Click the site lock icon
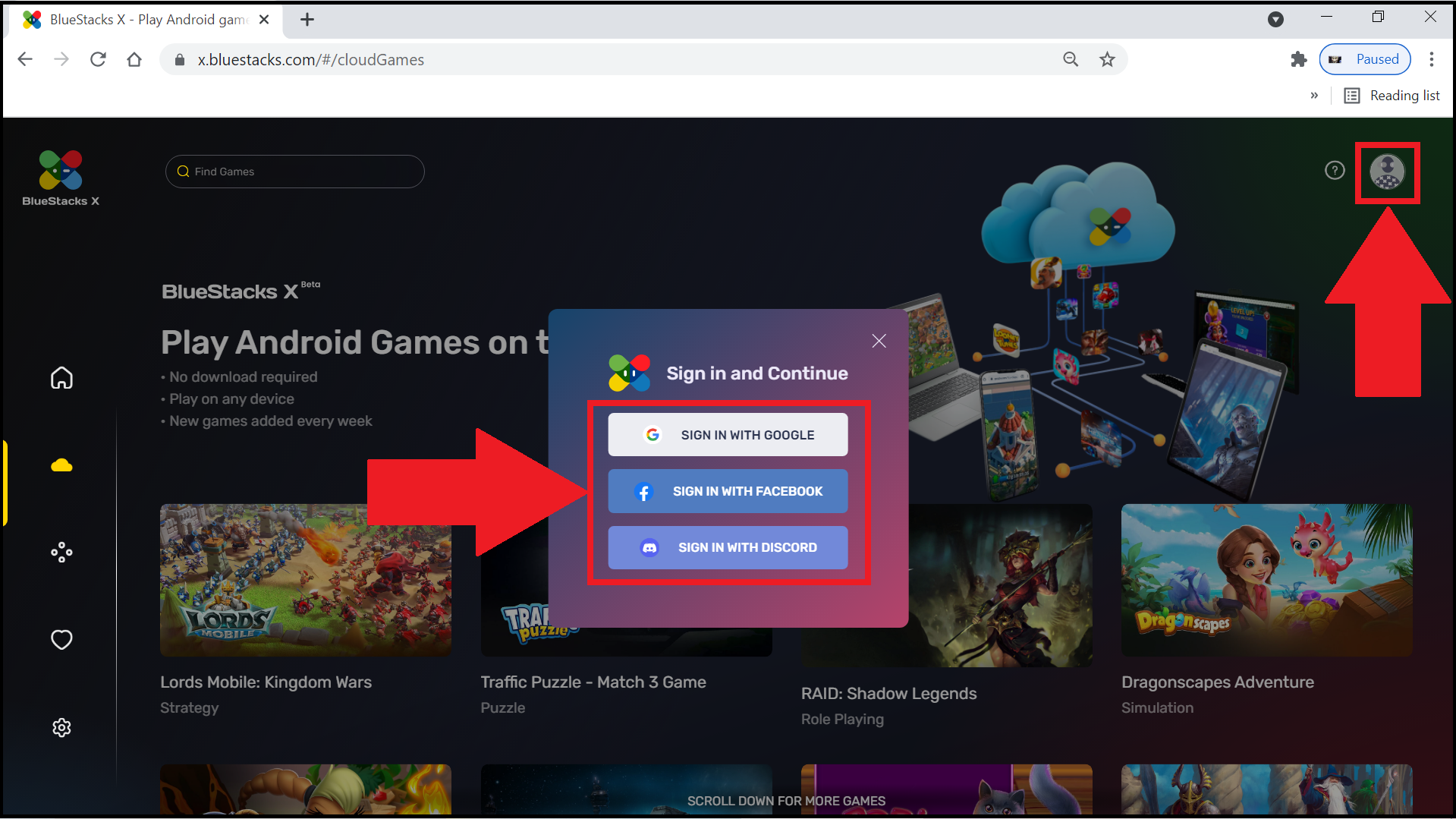 click(x=180, y=59)
